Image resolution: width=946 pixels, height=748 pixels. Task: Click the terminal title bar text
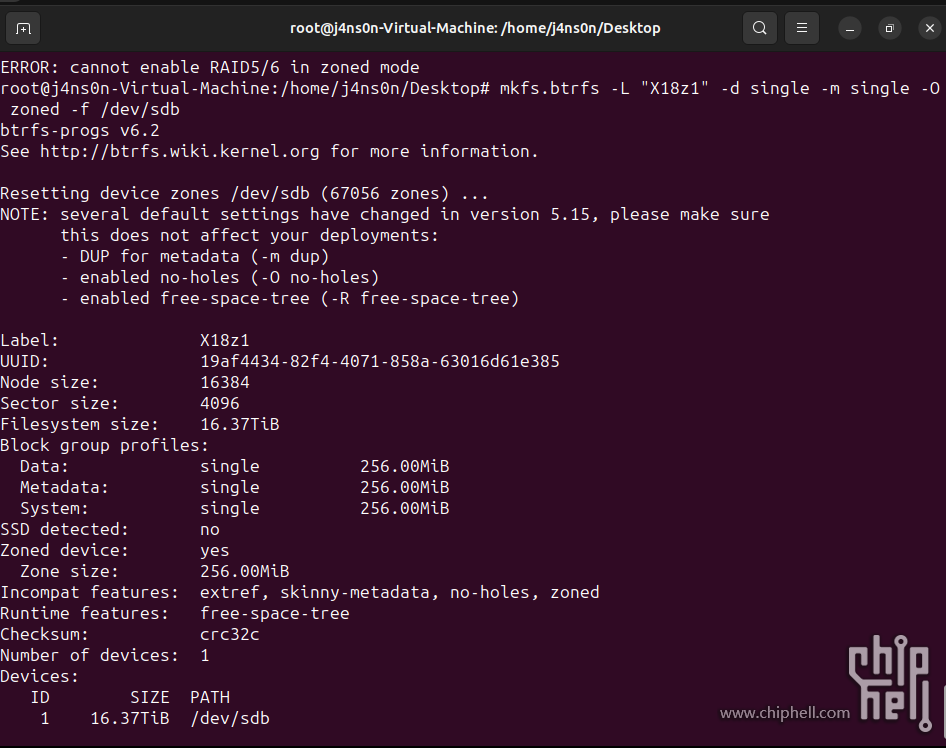pyautogui.click(x=475, y=28)
